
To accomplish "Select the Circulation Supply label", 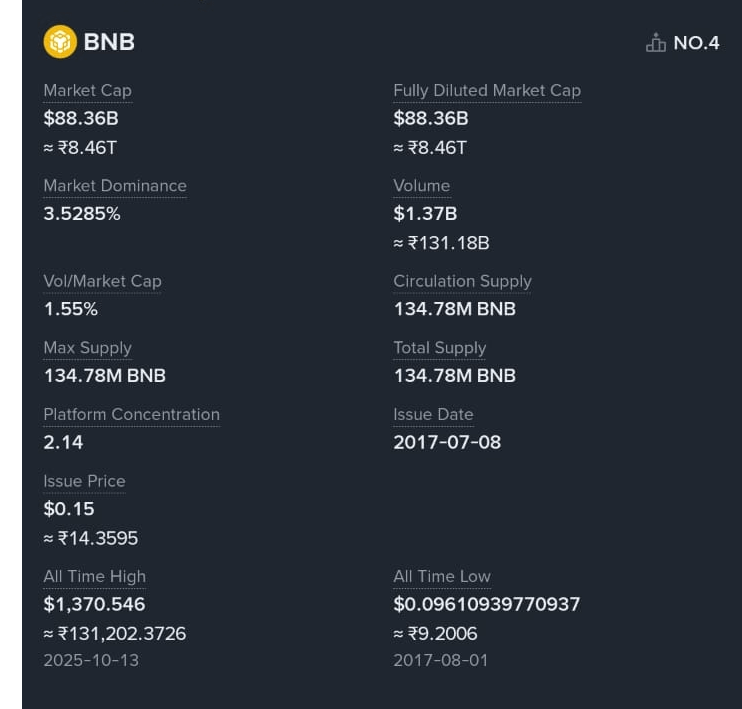I will 462,281.
